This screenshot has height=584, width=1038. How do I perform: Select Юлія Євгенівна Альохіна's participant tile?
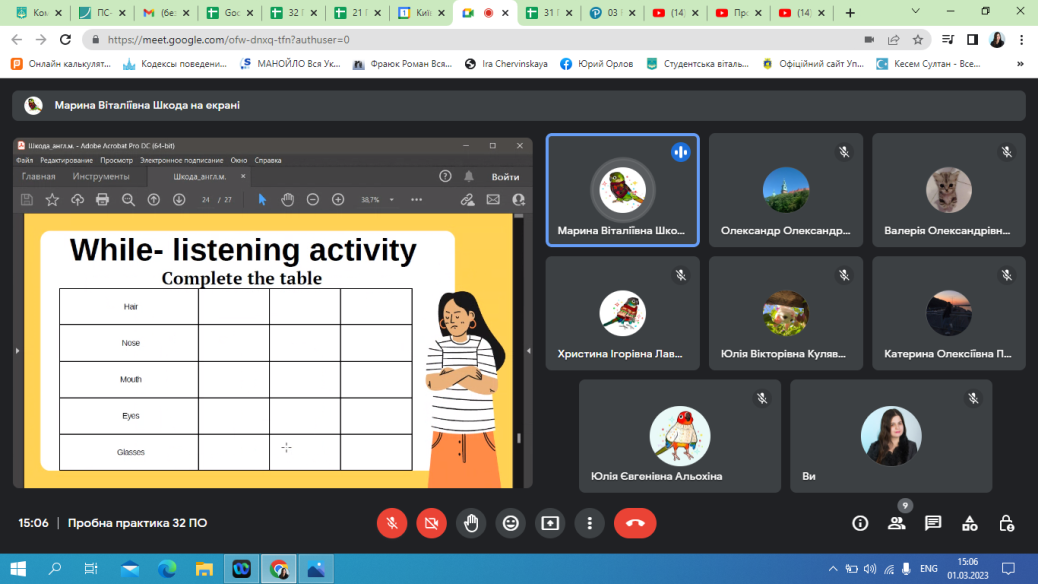coord(679,436)
